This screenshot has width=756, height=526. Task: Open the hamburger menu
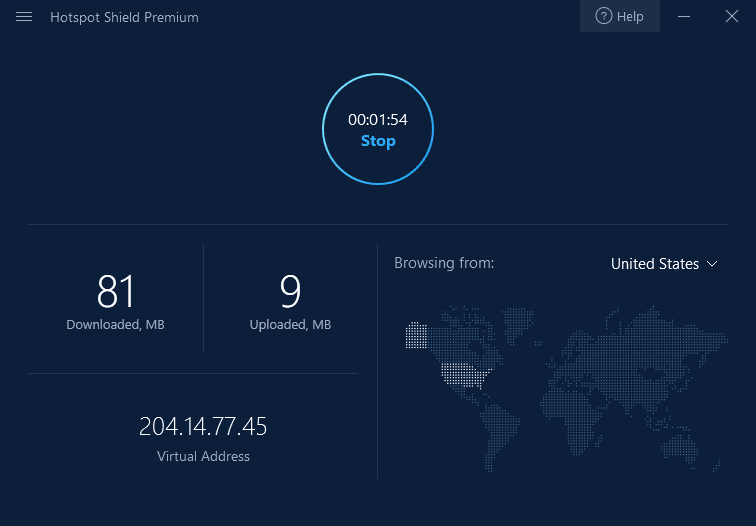24,17
